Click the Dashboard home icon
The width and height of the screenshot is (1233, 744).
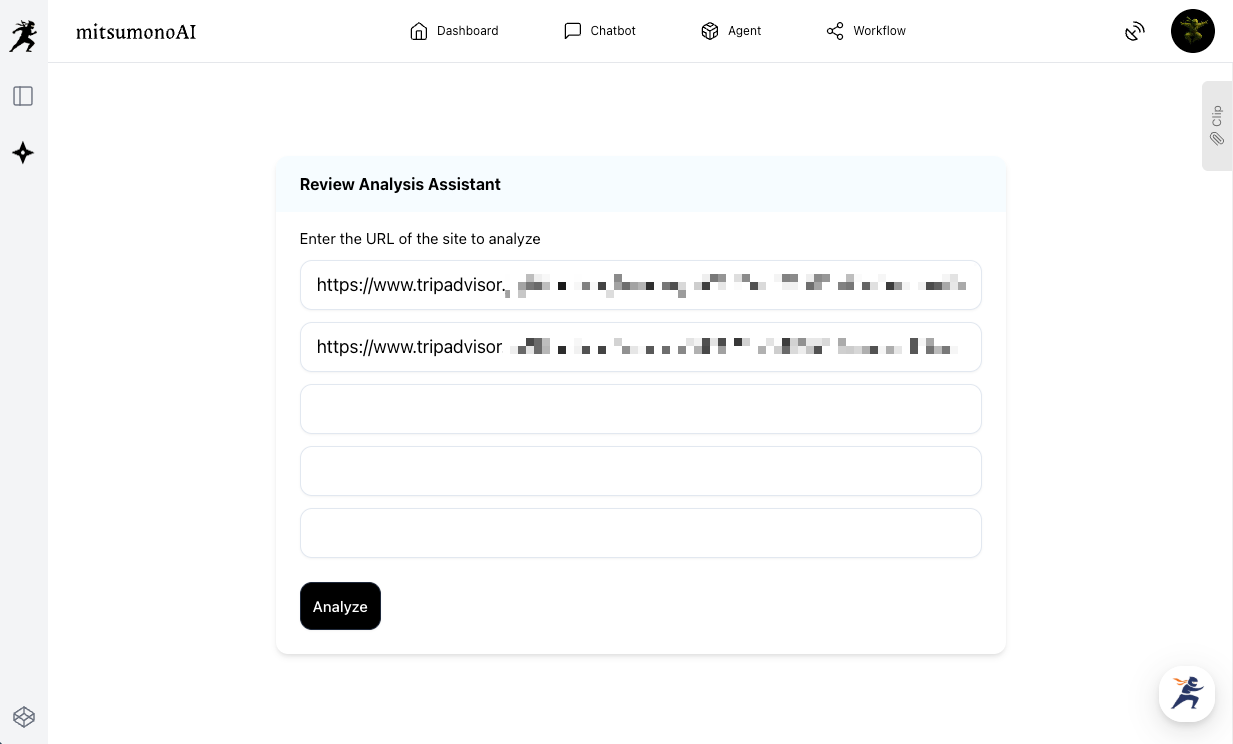point(419,31)
